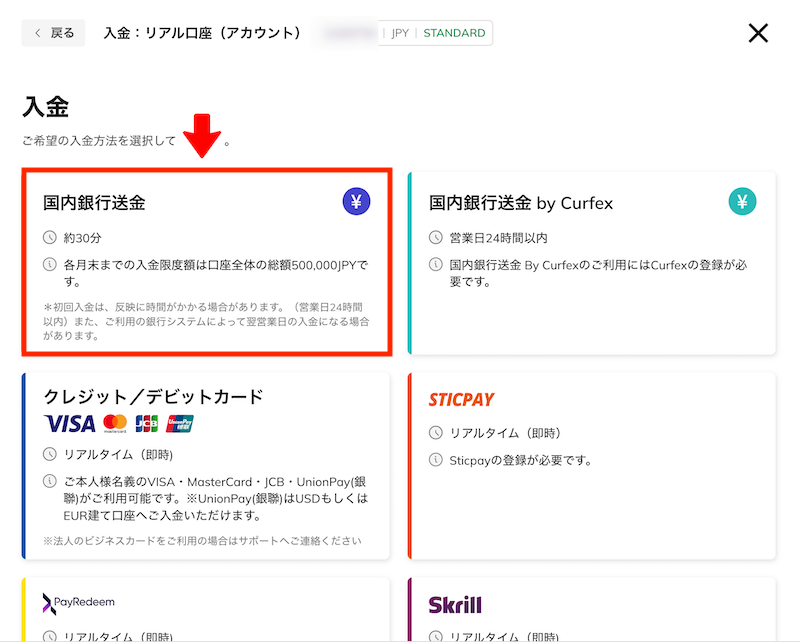Click the Mastercard logo
Image resolution: width=800 pixels, height=642 pixels.
click(x=115, y=424)
